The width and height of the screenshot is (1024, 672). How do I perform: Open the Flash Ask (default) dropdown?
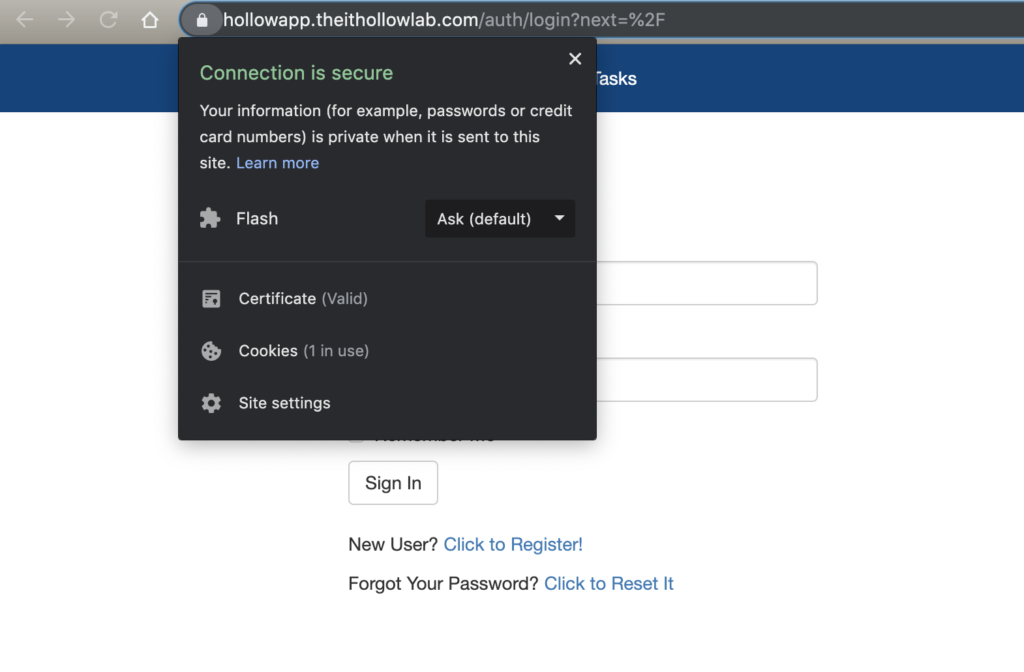tap(500, 218)
